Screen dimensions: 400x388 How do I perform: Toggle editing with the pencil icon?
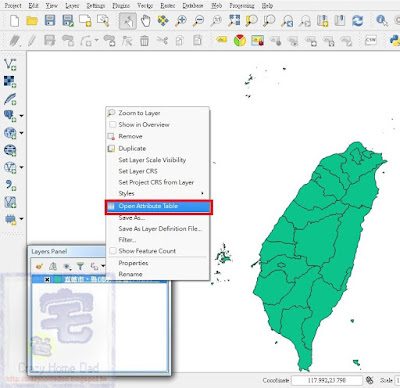click(32, 41)
